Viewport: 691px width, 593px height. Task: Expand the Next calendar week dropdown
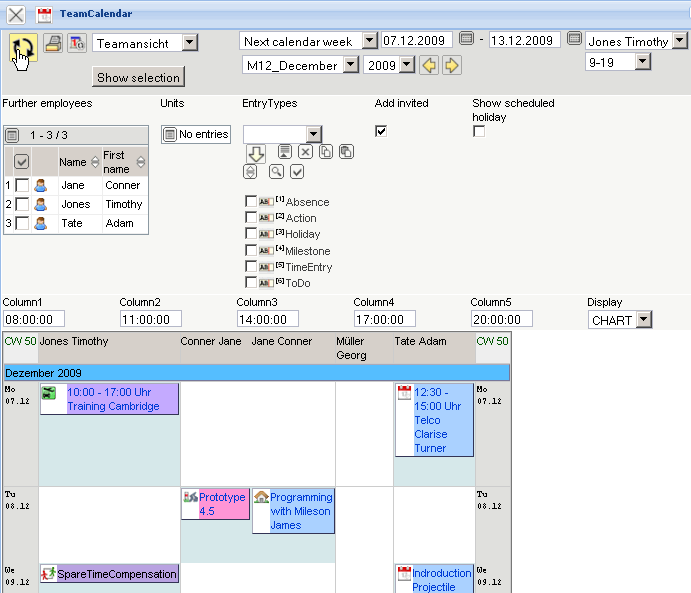[369, 41]
